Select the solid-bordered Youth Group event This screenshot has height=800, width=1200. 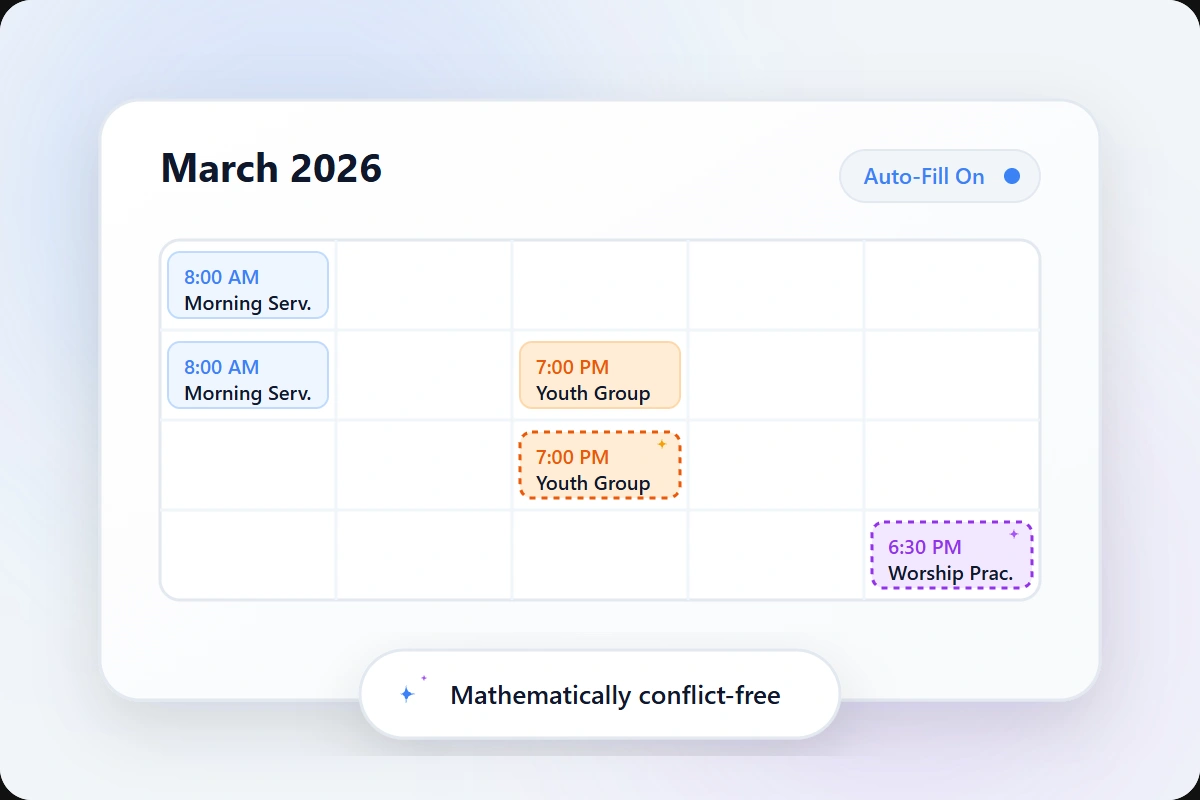click(x=600, y=375)
